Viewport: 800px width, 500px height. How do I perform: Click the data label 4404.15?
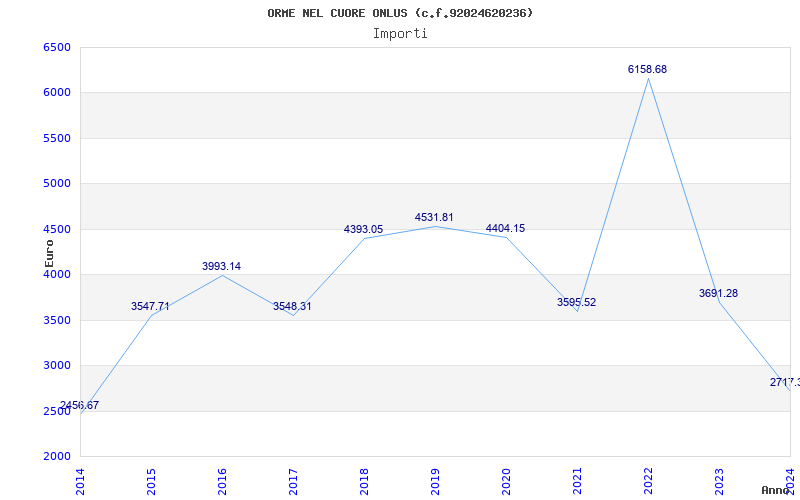tap(505, 229)
